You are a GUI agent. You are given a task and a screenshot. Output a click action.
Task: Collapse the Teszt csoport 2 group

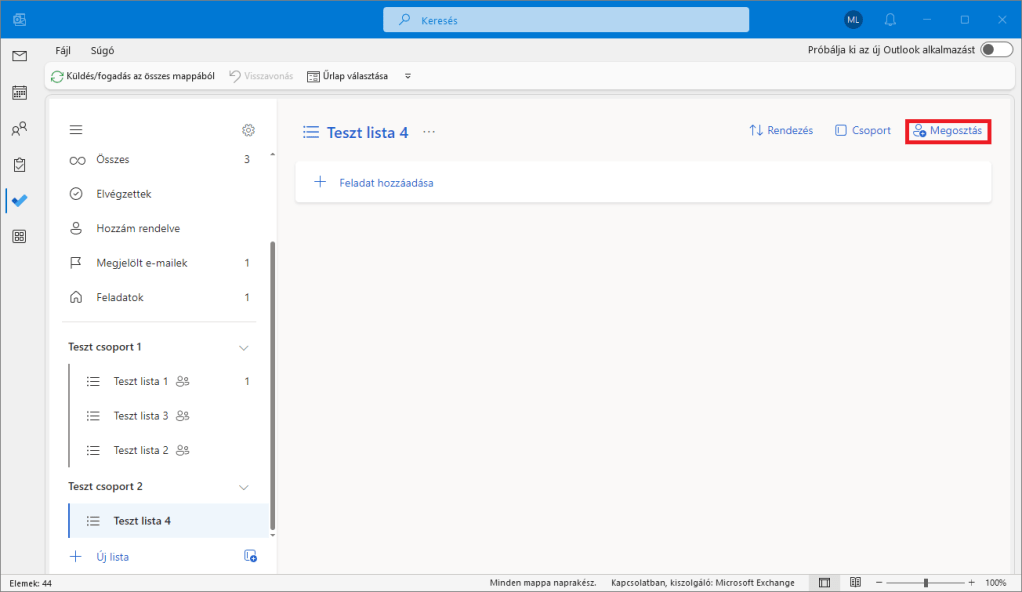[243, 487]
